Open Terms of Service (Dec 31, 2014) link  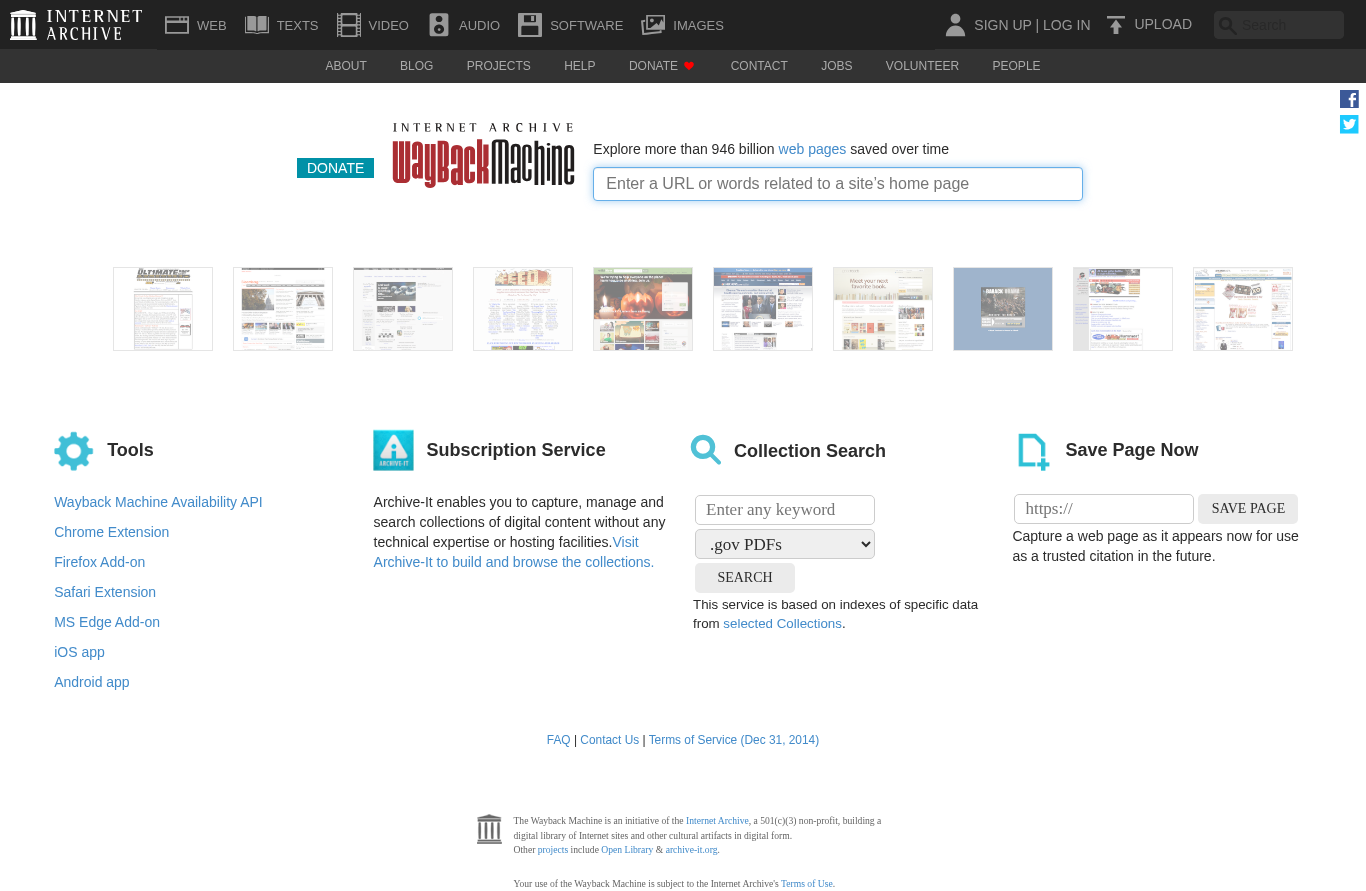tap(734, 740)
